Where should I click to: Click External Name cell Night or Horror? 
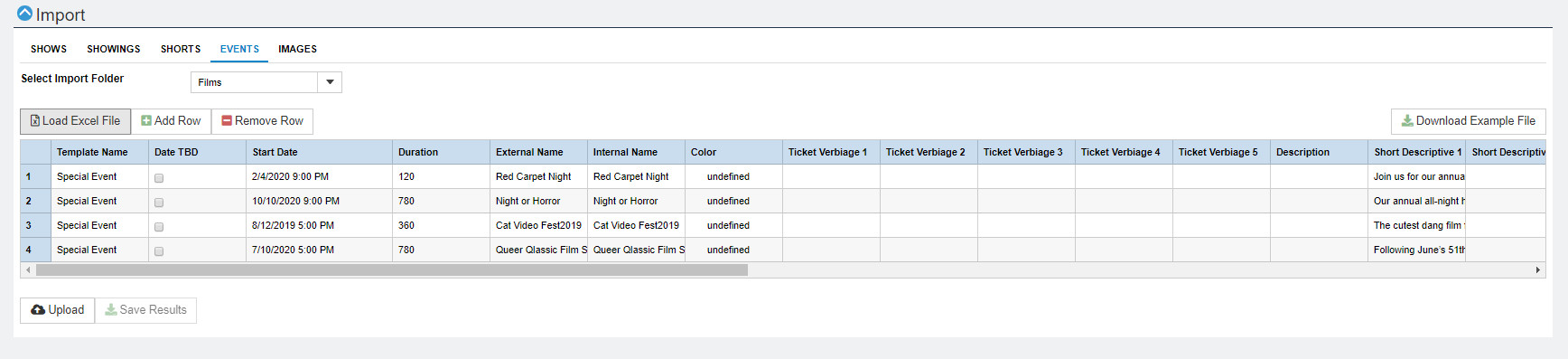tap(538, 201)
